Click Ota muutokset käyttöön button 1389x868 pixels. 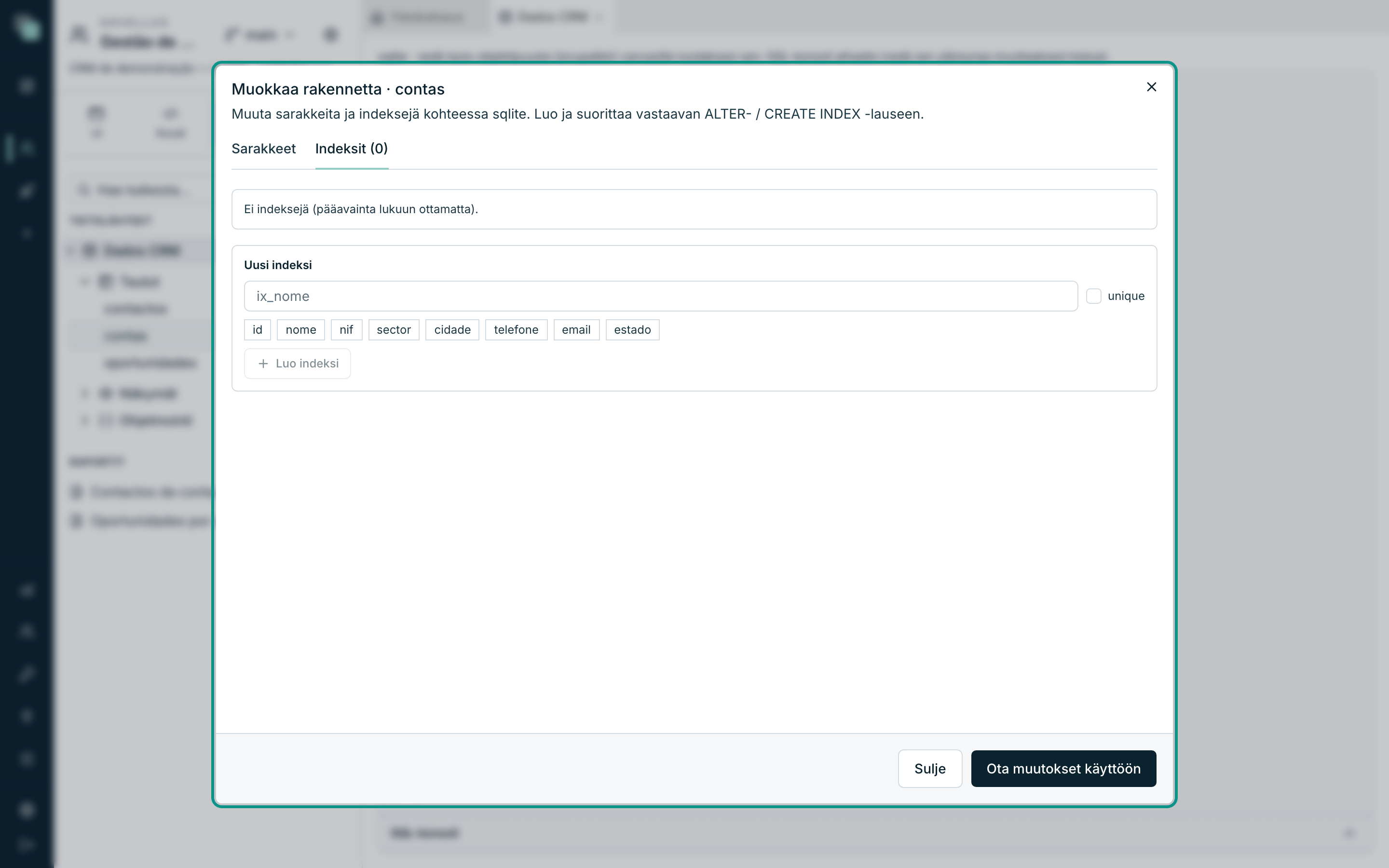[x=1063, y=769]
